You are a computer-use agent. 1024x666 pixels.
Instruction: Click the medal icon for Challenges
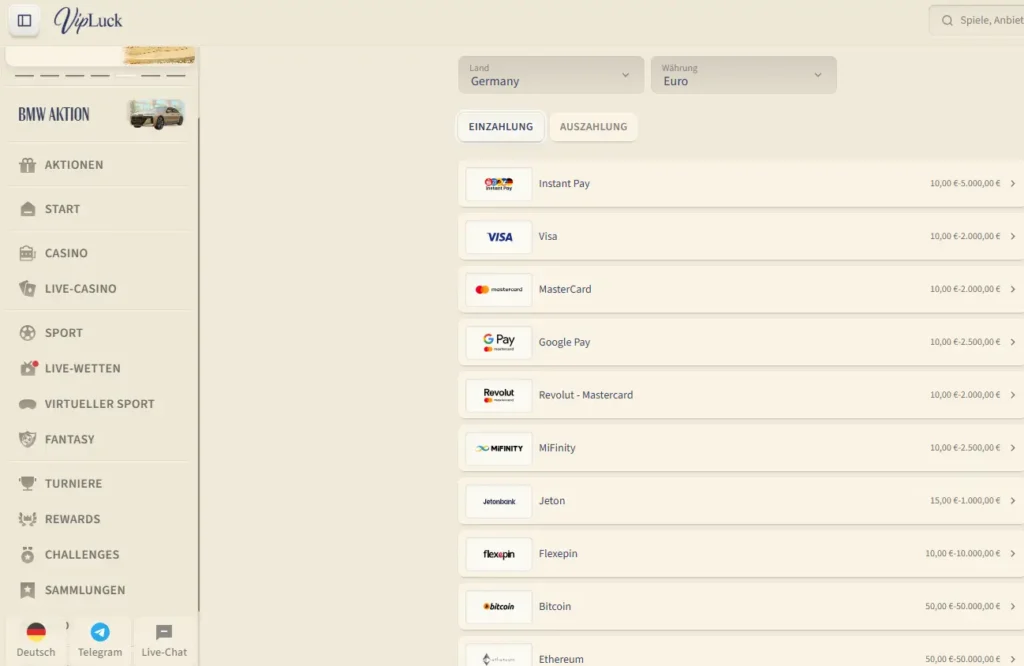coord(27,554)
